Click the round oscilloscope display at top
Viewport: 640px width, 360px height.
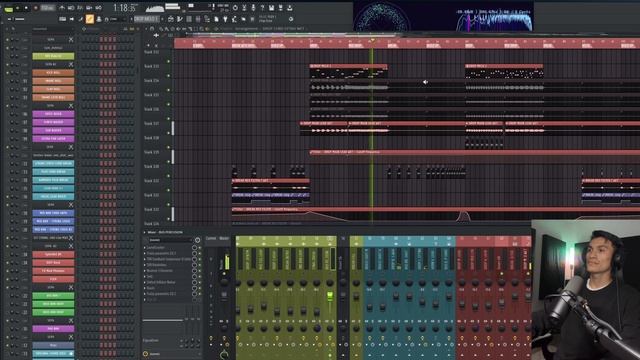382,17
